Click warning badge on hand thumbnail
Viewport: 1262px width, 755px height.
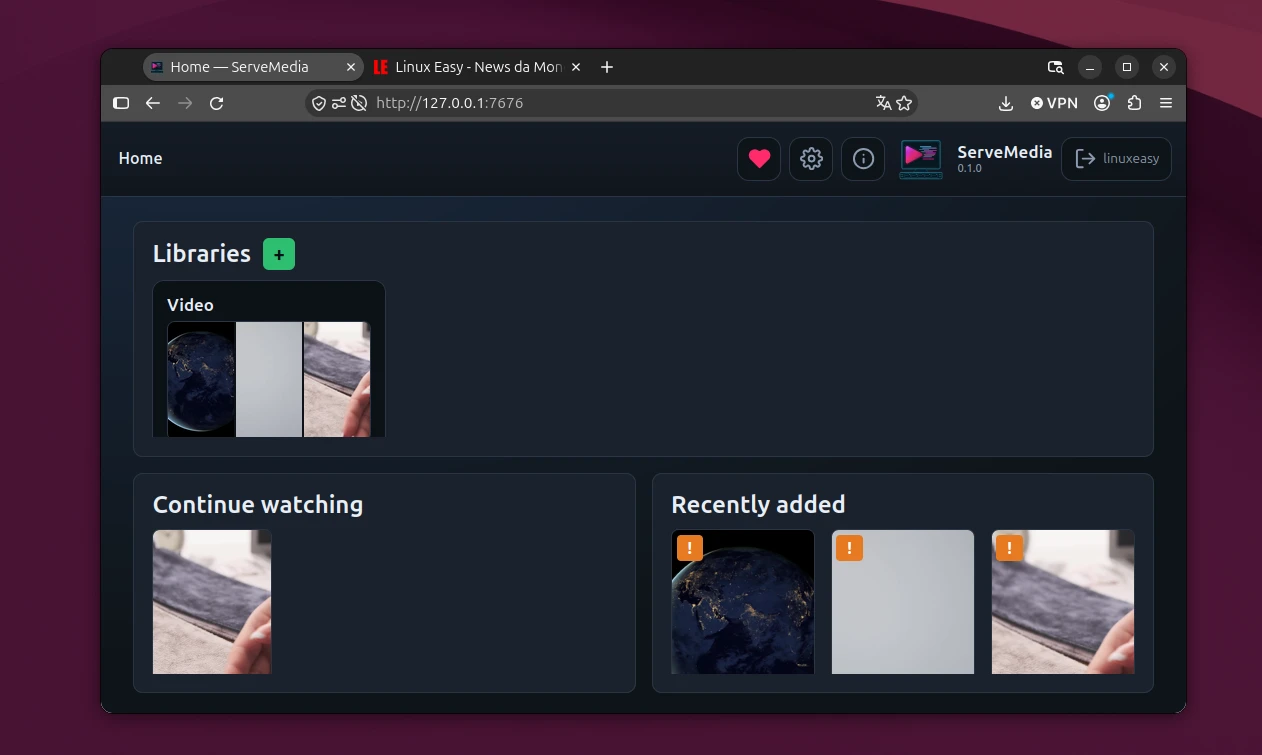coord(1009,548)
